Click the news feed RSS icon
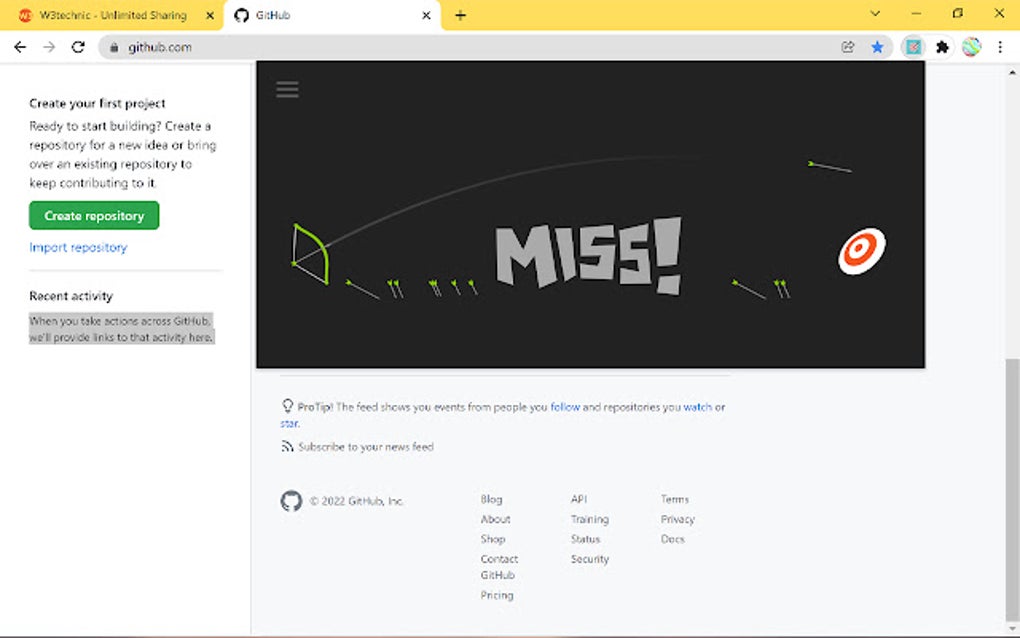The image size is (1020, 638). click(285, 447)
